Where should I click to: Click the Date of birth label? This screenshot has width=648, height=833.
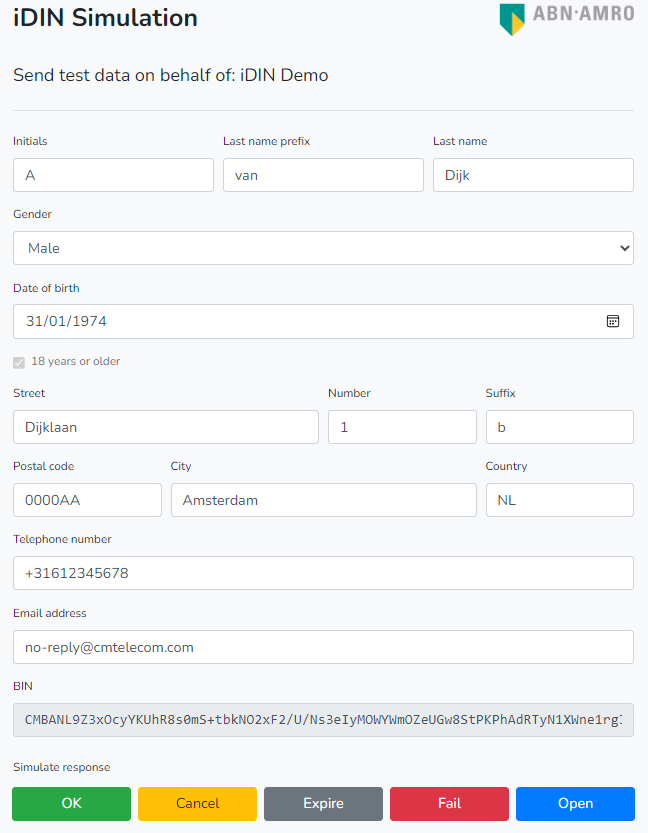pos(46,288)
